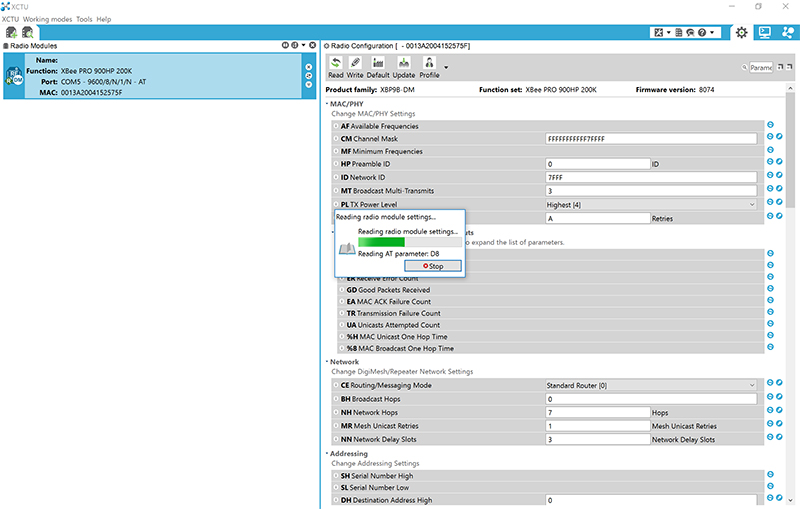Click the configuration panel vertical scrollbar

(x=790, y=150)
